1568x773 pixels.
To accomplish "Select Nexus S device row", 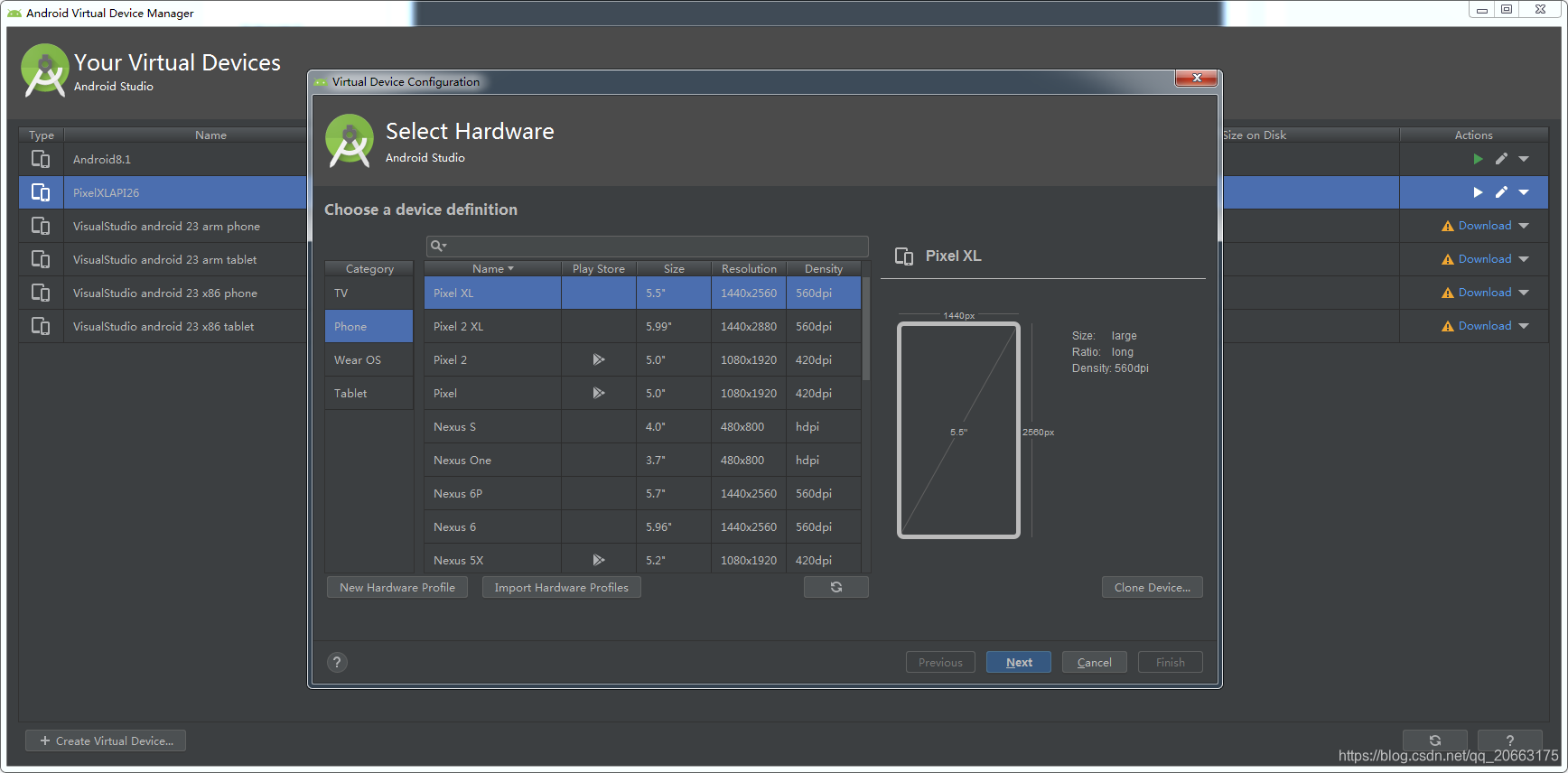I will click(642, 426).
